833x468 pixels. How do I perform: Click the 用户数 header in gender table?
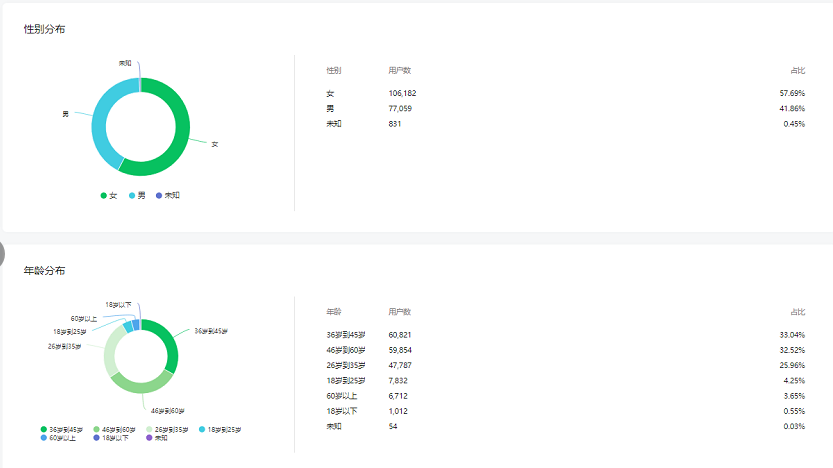[400, 70]
